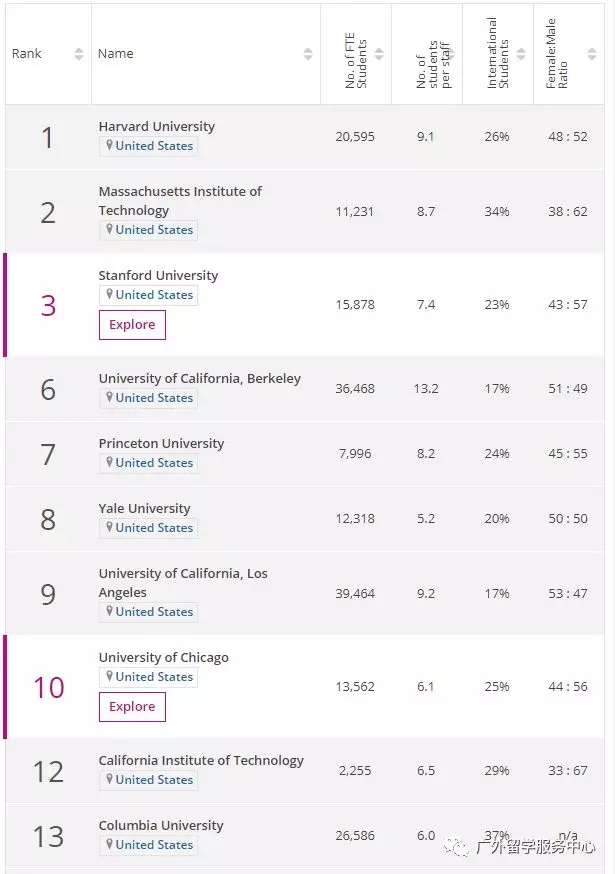The height and width of the screenshot is (874, 615).
Task: Click the Explore button under Stanford University
Action: 132,325
